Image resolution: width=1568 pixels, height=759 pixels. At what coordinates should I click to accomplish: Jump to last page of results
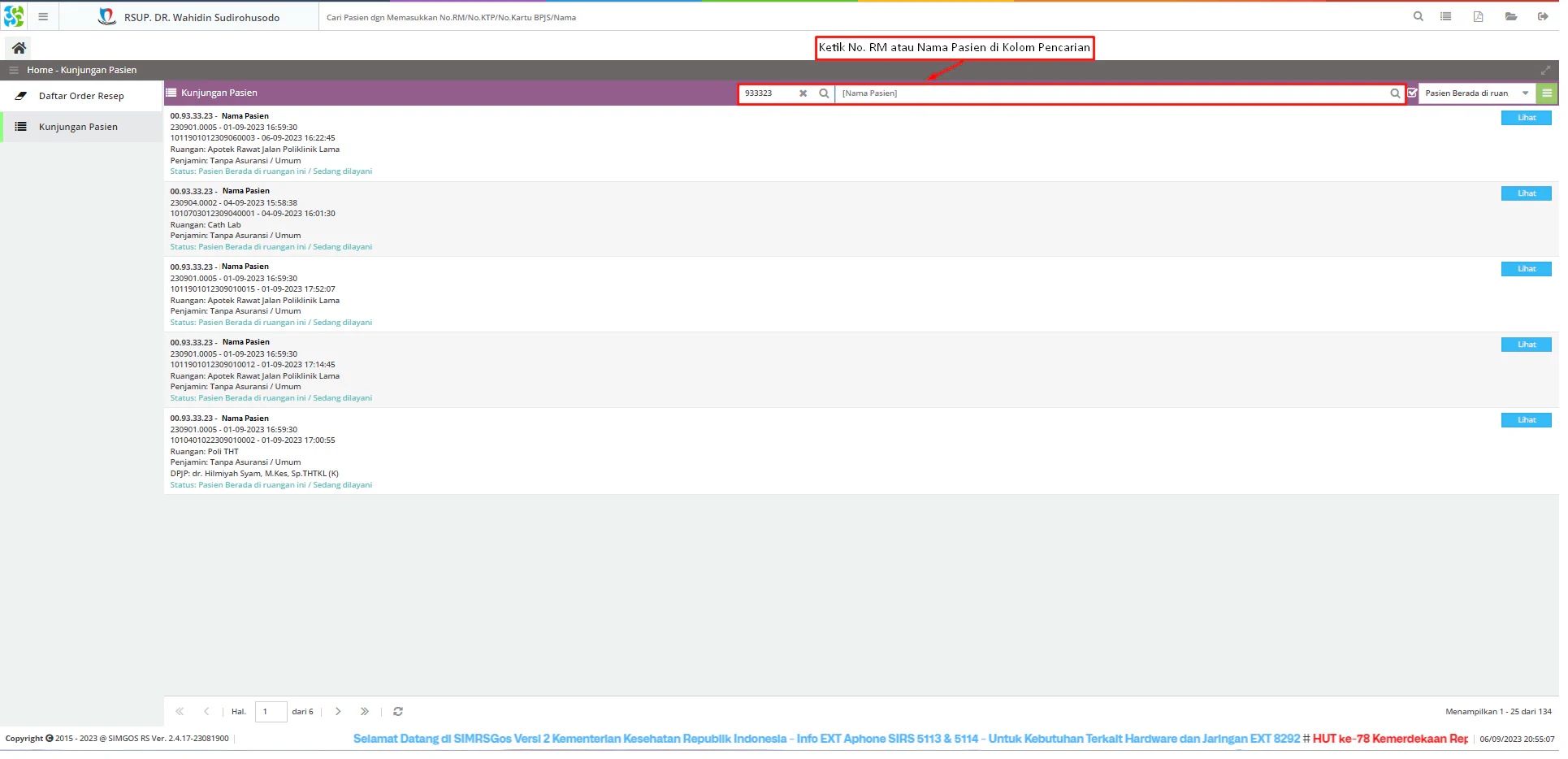365,712
